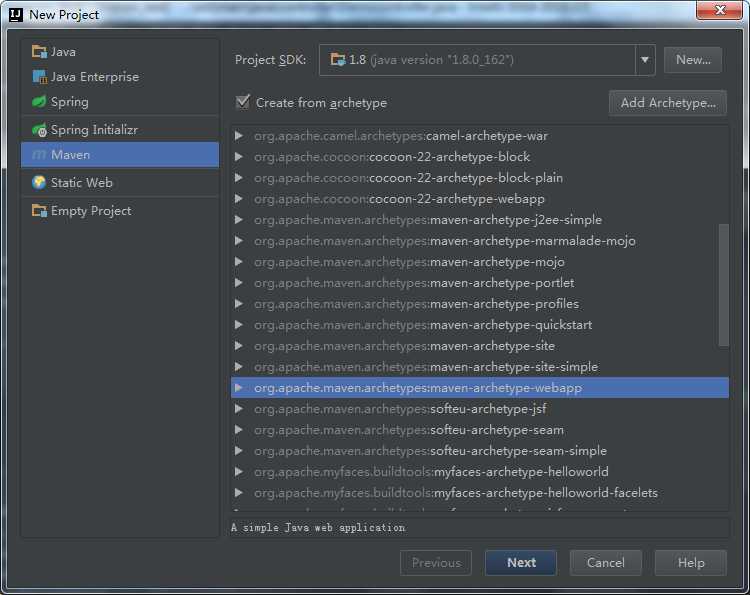Click 'A simple Java web application' description
Image resolution: width=750 pixels, height=595 pixels.
pos(318,528)
